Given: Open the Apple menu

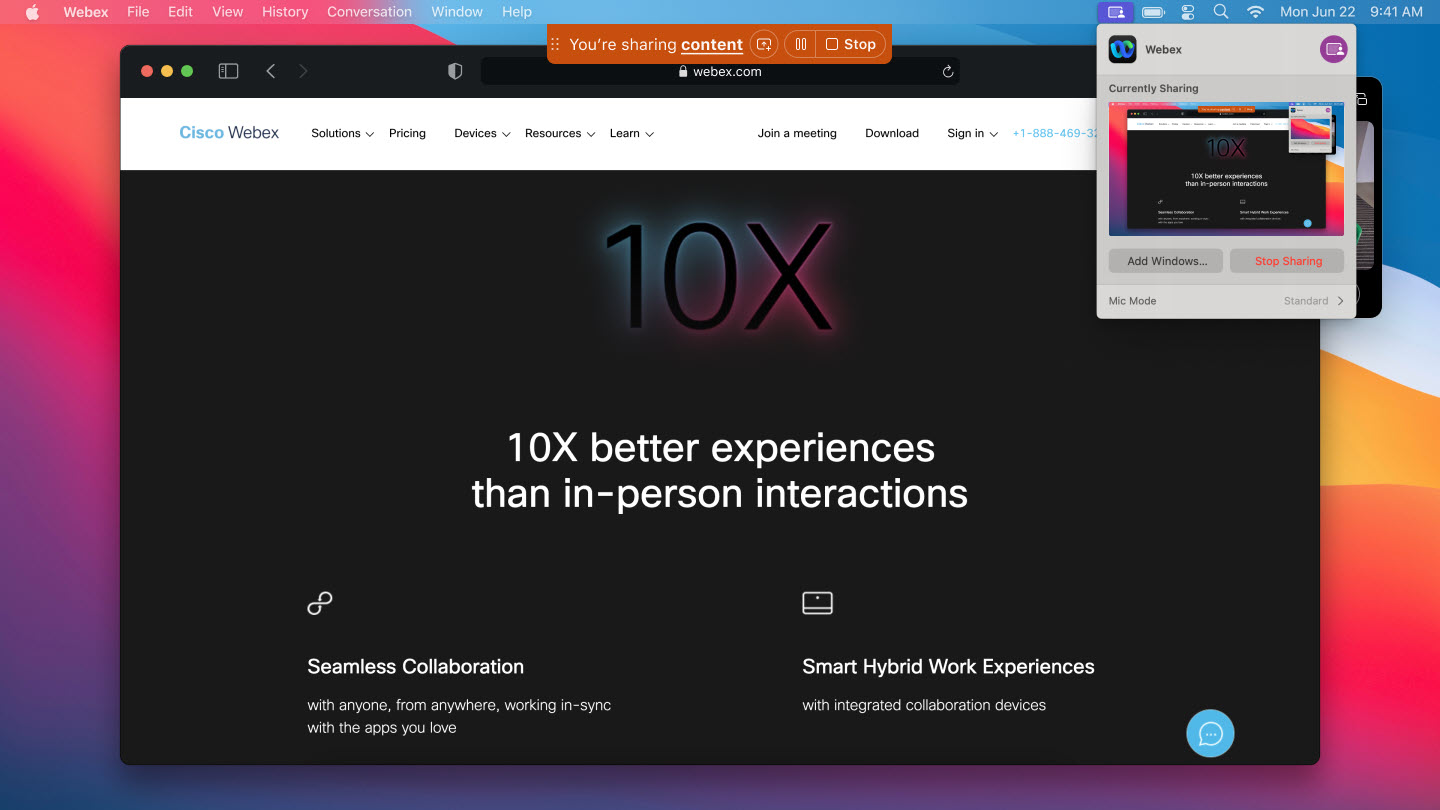Looking at the screenshot, I should [32, 12].
